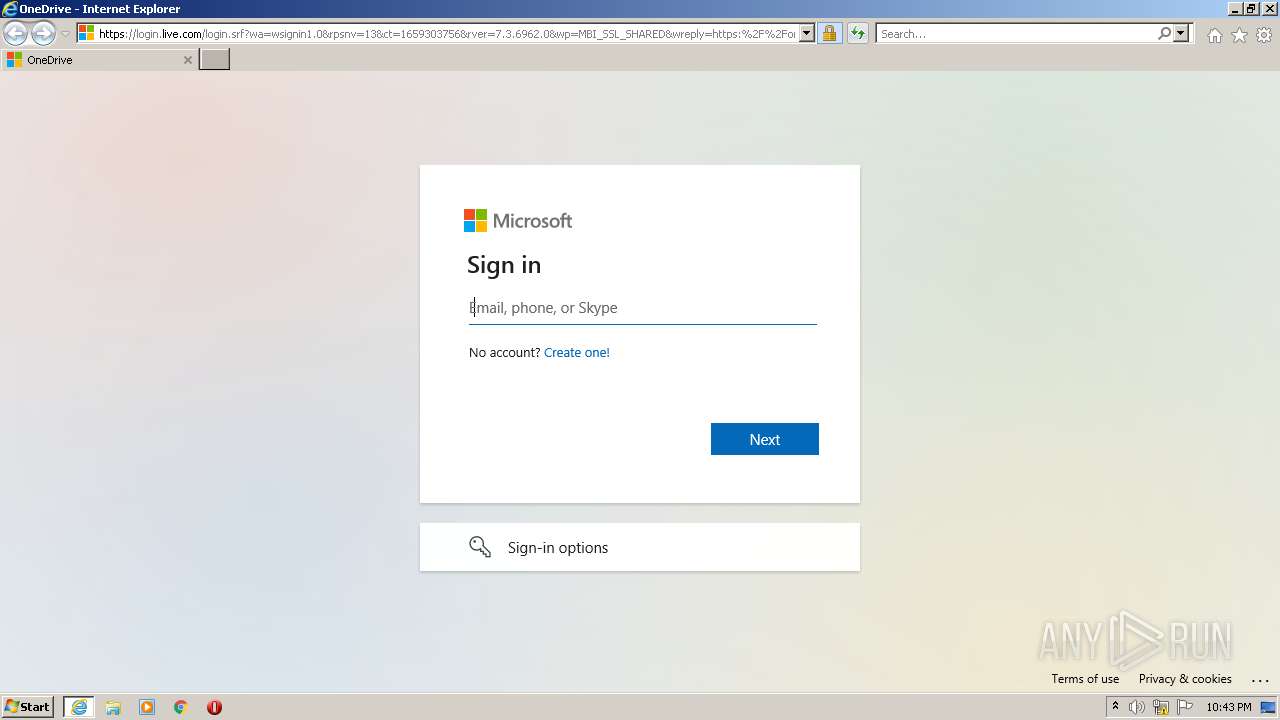Close the OneDrive tab

click(187, 60)
